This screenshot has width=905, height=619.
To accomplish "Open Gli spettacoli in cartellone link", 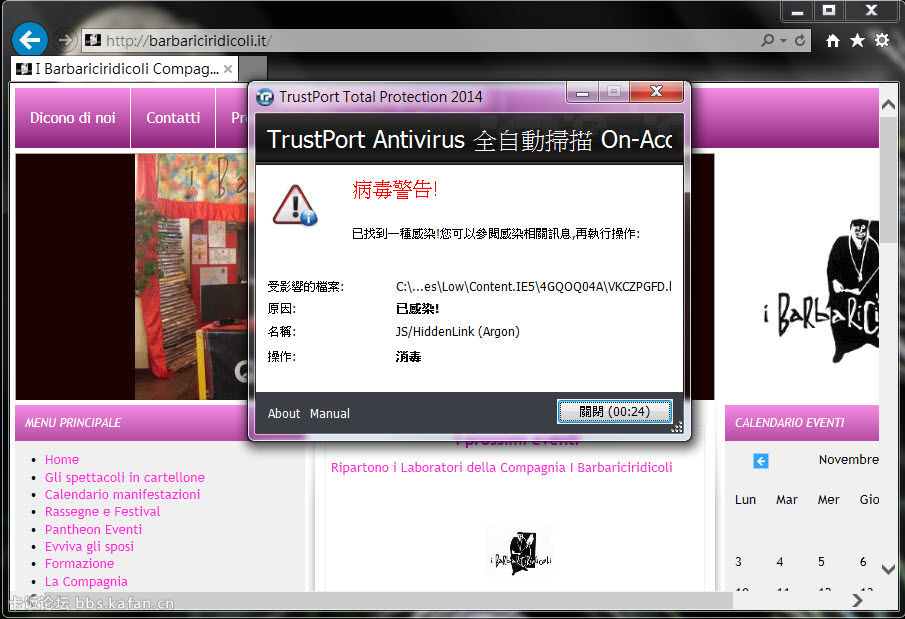I will (125, 478).
